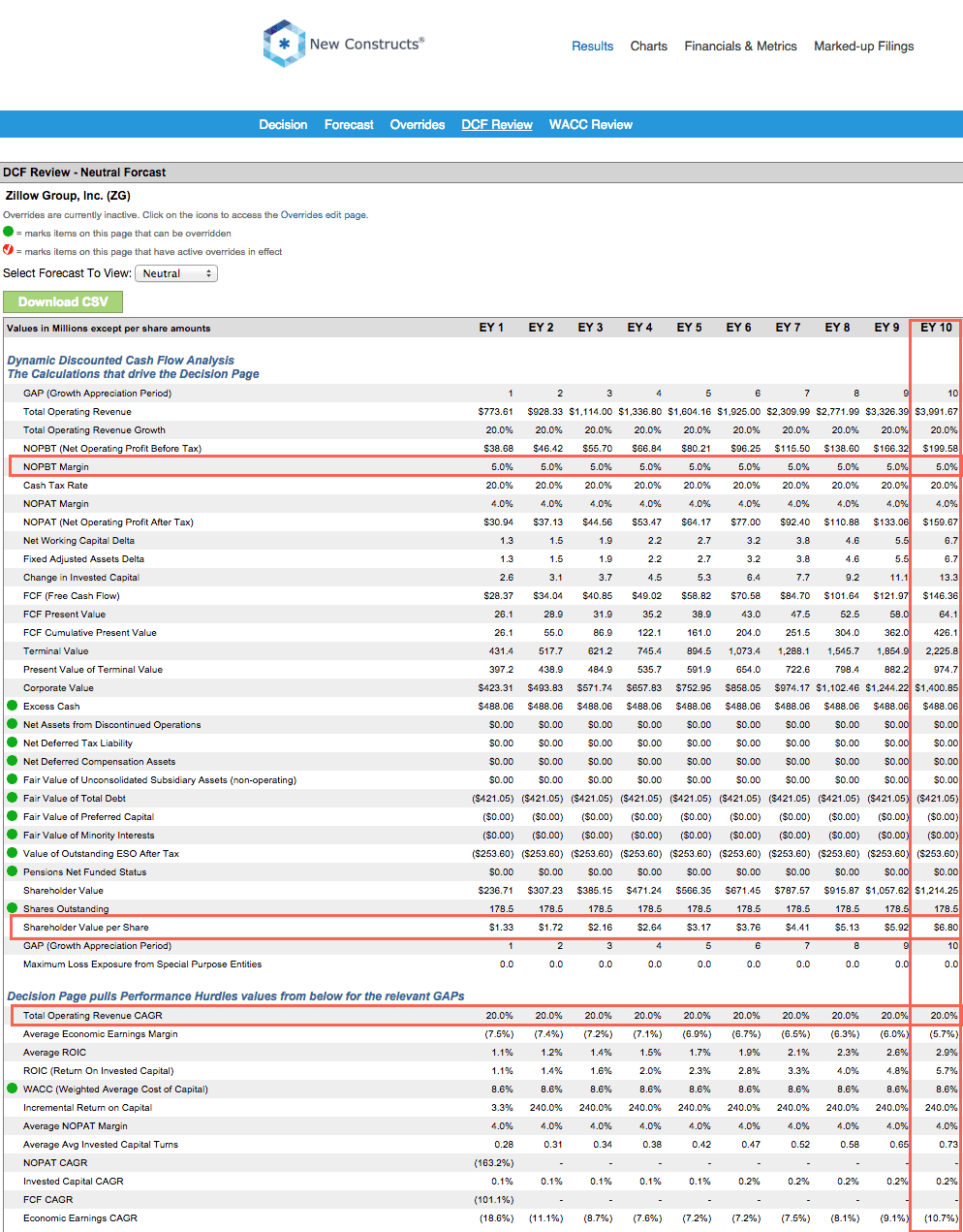Click green dot beside Shares Outstanding
This screenshot has width=963, height=1232.
click(x=13, y=908)
